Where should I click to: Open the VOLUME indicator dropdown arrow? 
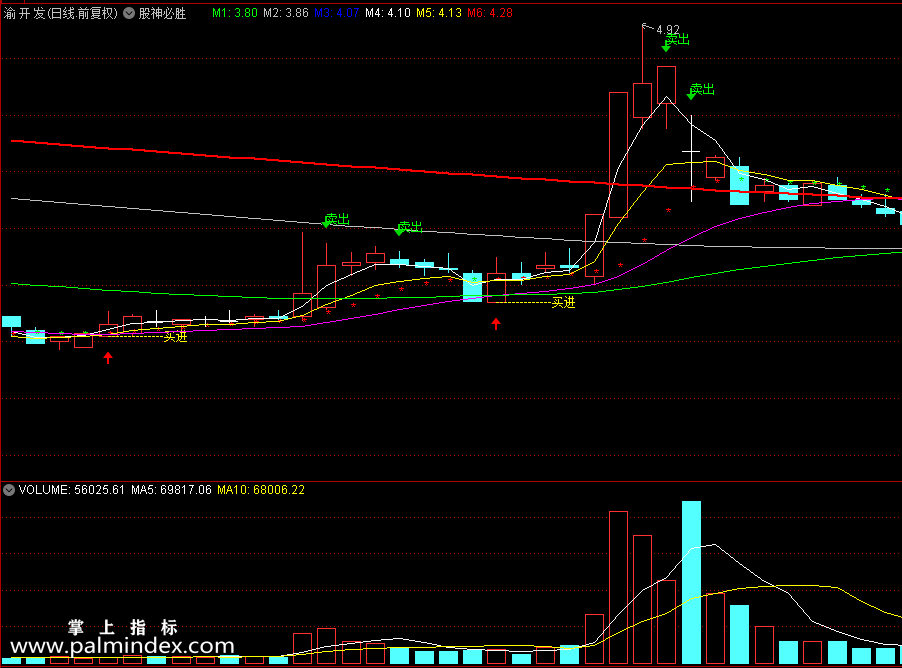[9, 490]
